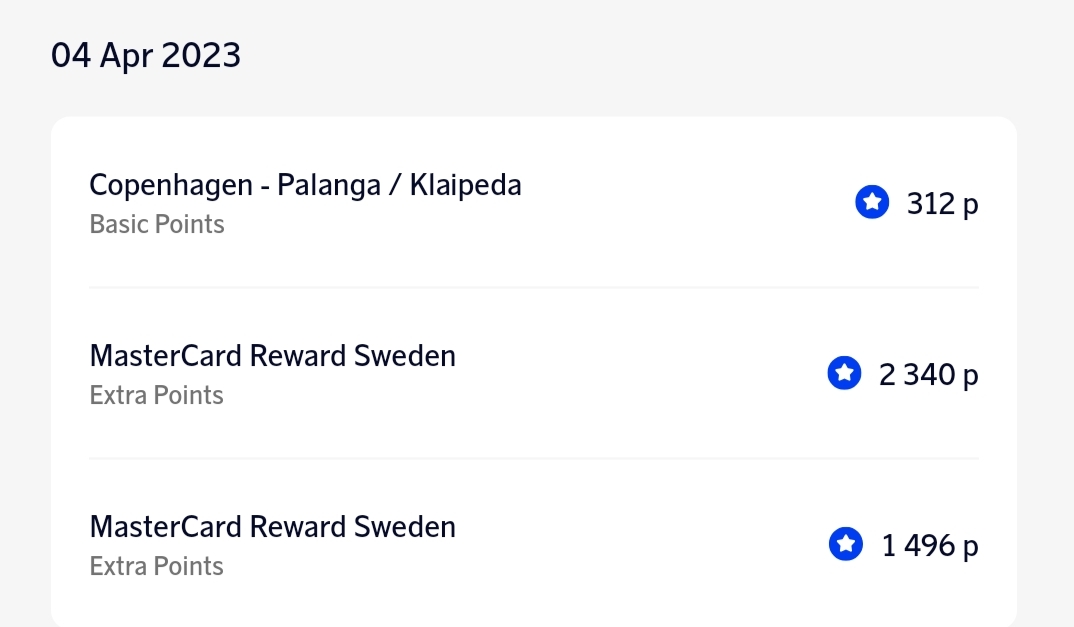Select the 312 p points value

(942, 204)
